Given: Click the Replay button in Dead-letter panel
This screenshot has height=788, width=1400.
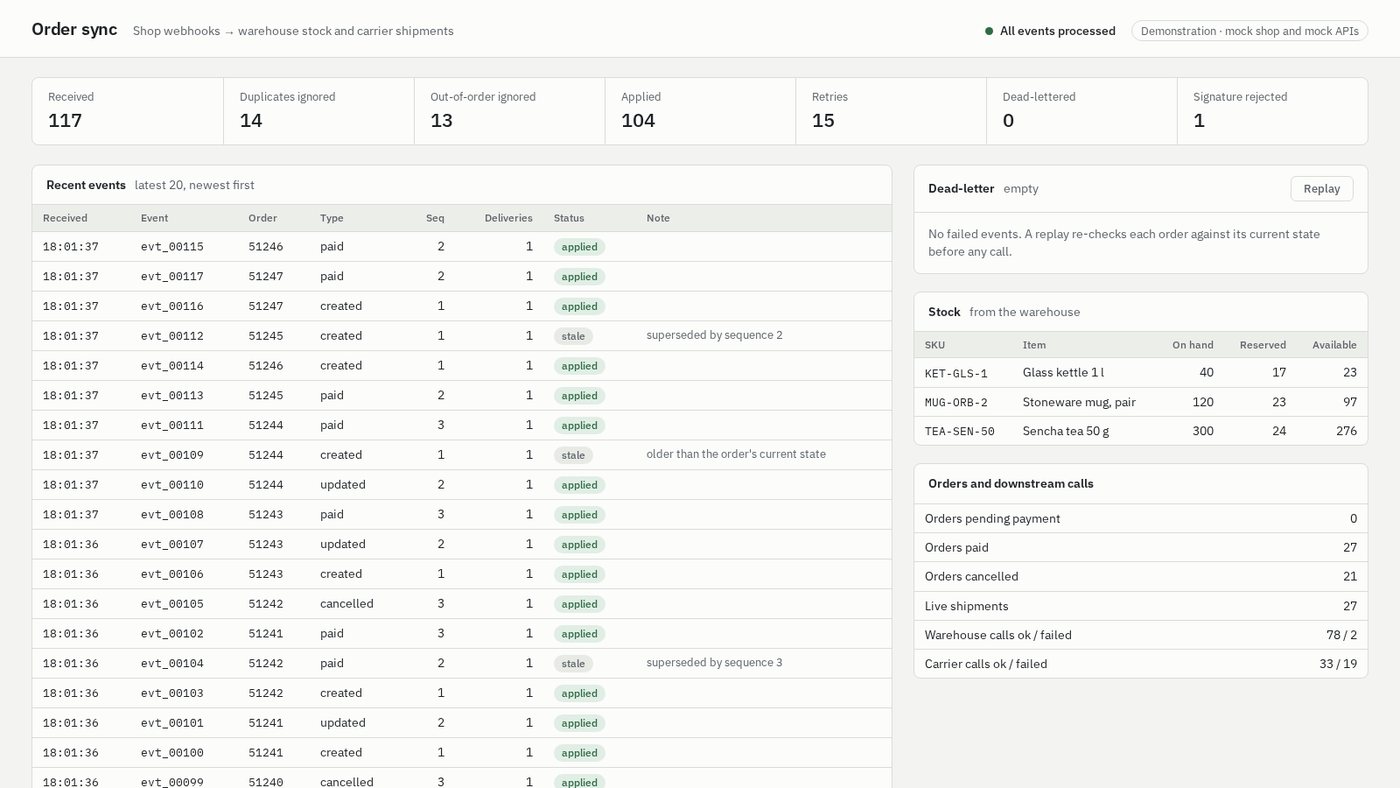Looking at the screenshot, I should 1321,189.
